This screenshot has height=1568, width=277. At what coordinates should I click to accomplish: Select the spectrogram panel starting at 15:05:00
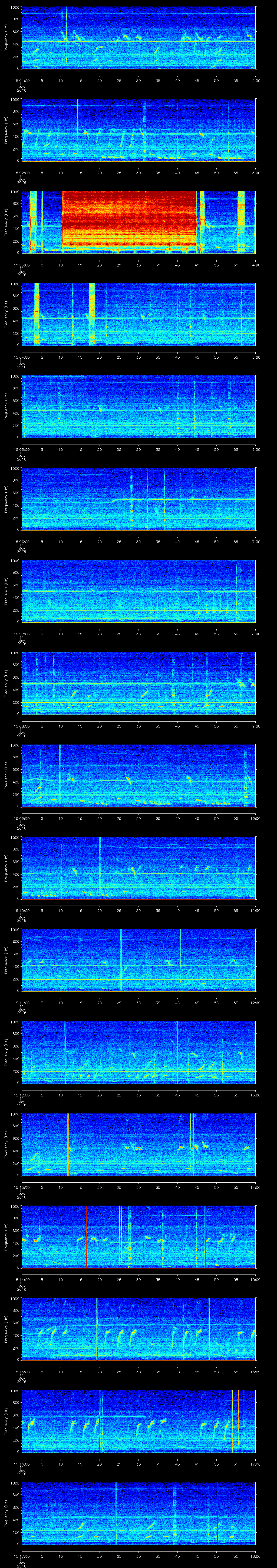138,407
